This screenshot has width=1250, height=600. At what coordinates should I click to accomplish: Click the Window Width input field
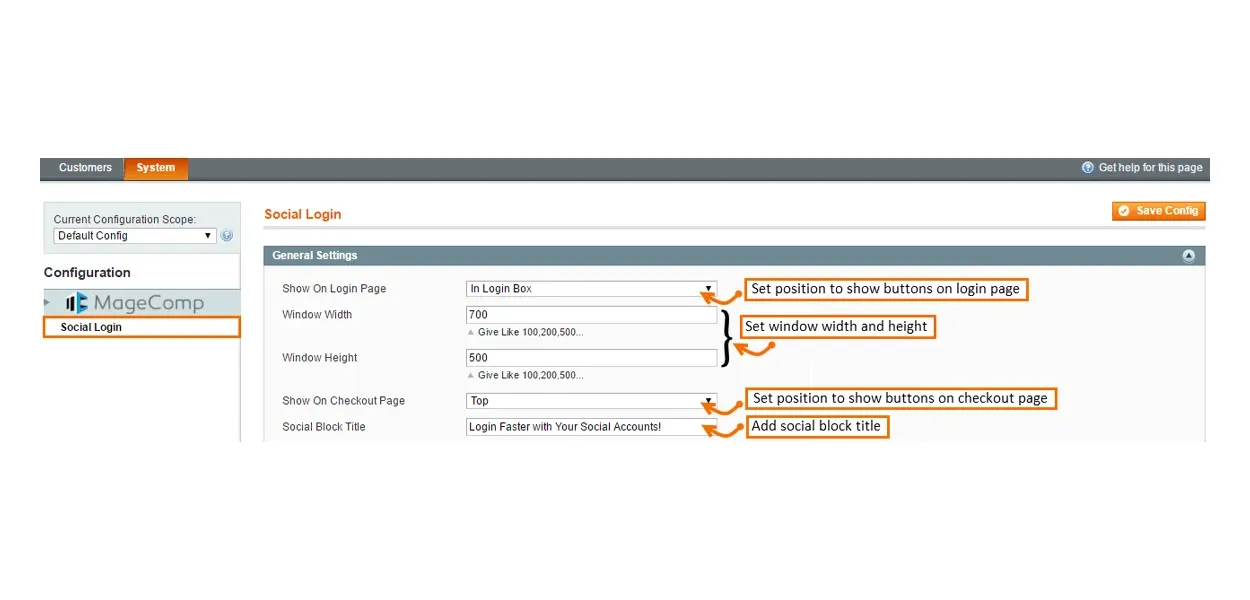tap(591, 315)
